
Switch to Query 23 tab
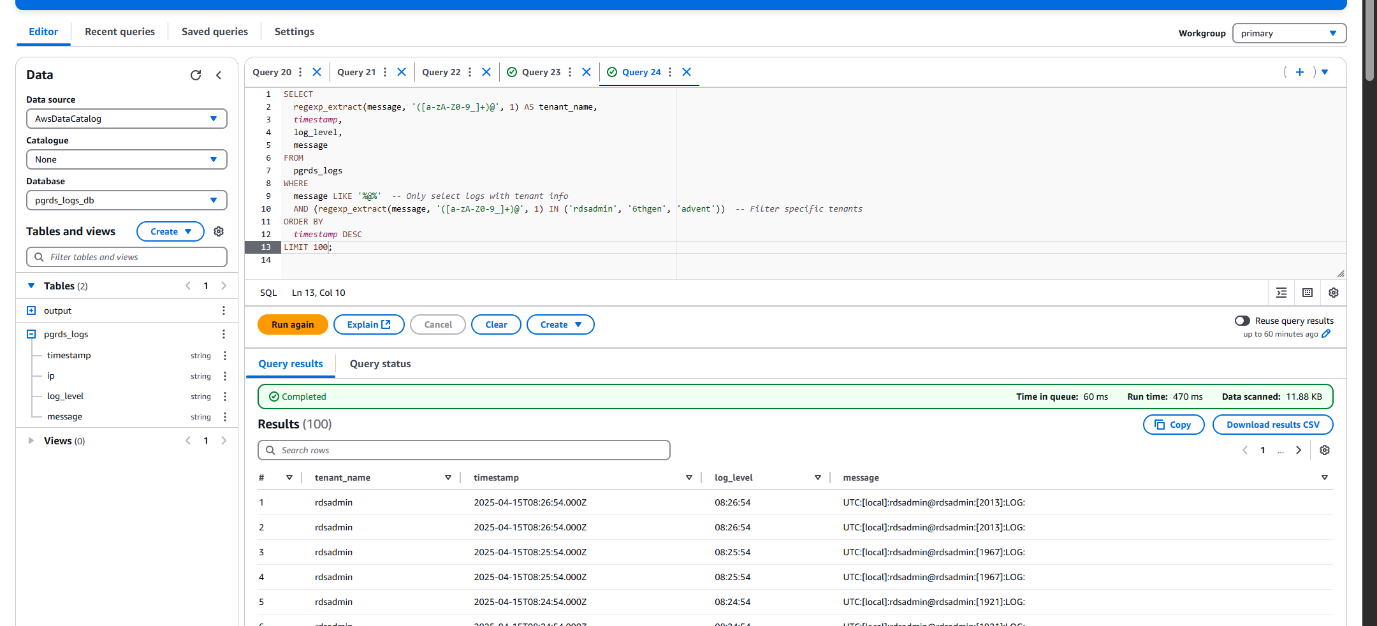541,72
